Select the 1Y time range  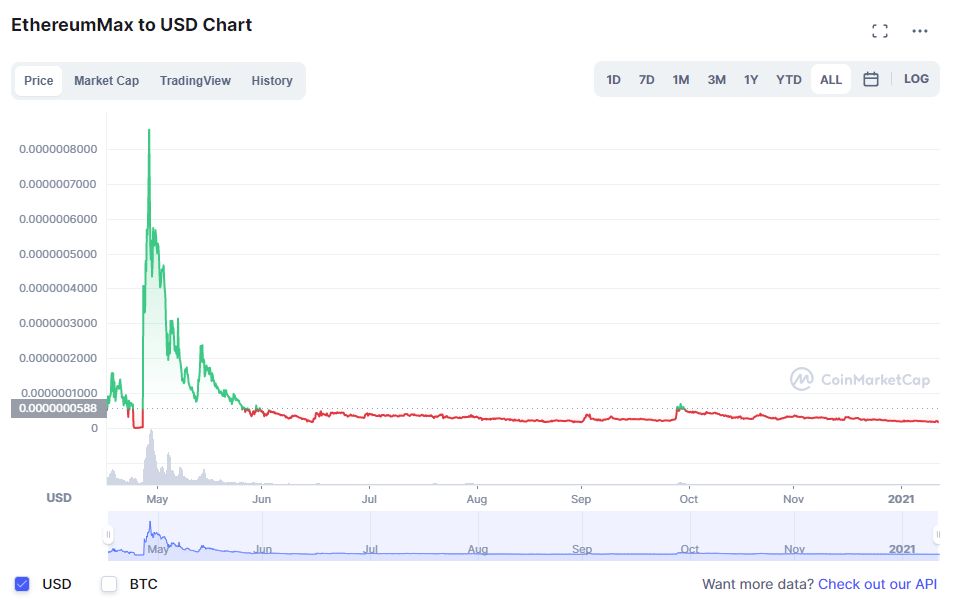(751, 80)
